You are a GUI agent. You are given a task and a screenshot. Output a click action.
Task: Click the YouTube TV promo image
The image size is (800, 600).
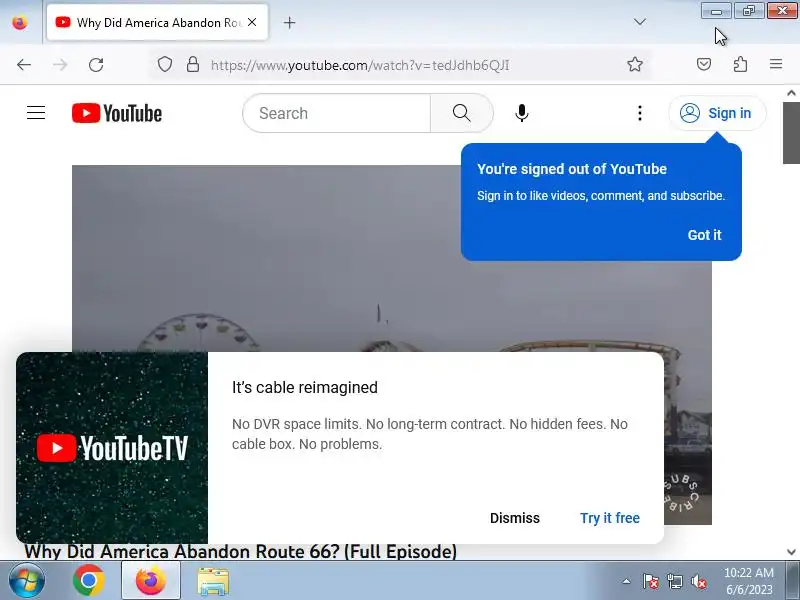click(x=112, y=447)
